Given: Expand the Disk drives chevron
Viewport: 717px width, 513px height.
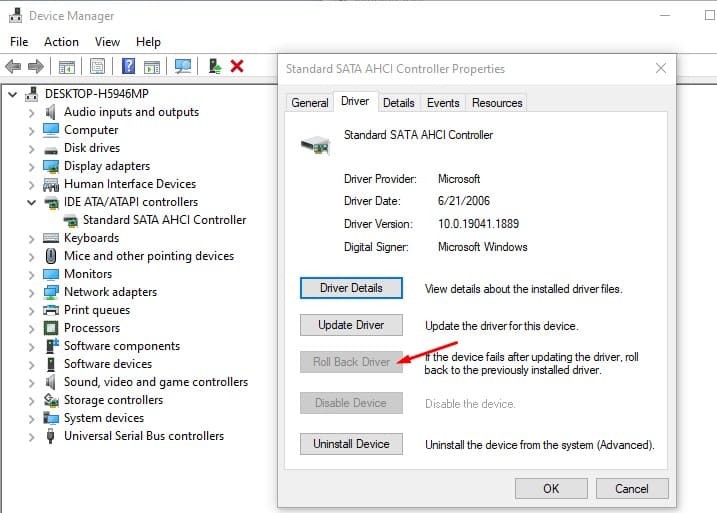Looking at the screenshot, I should pos(31,149).
